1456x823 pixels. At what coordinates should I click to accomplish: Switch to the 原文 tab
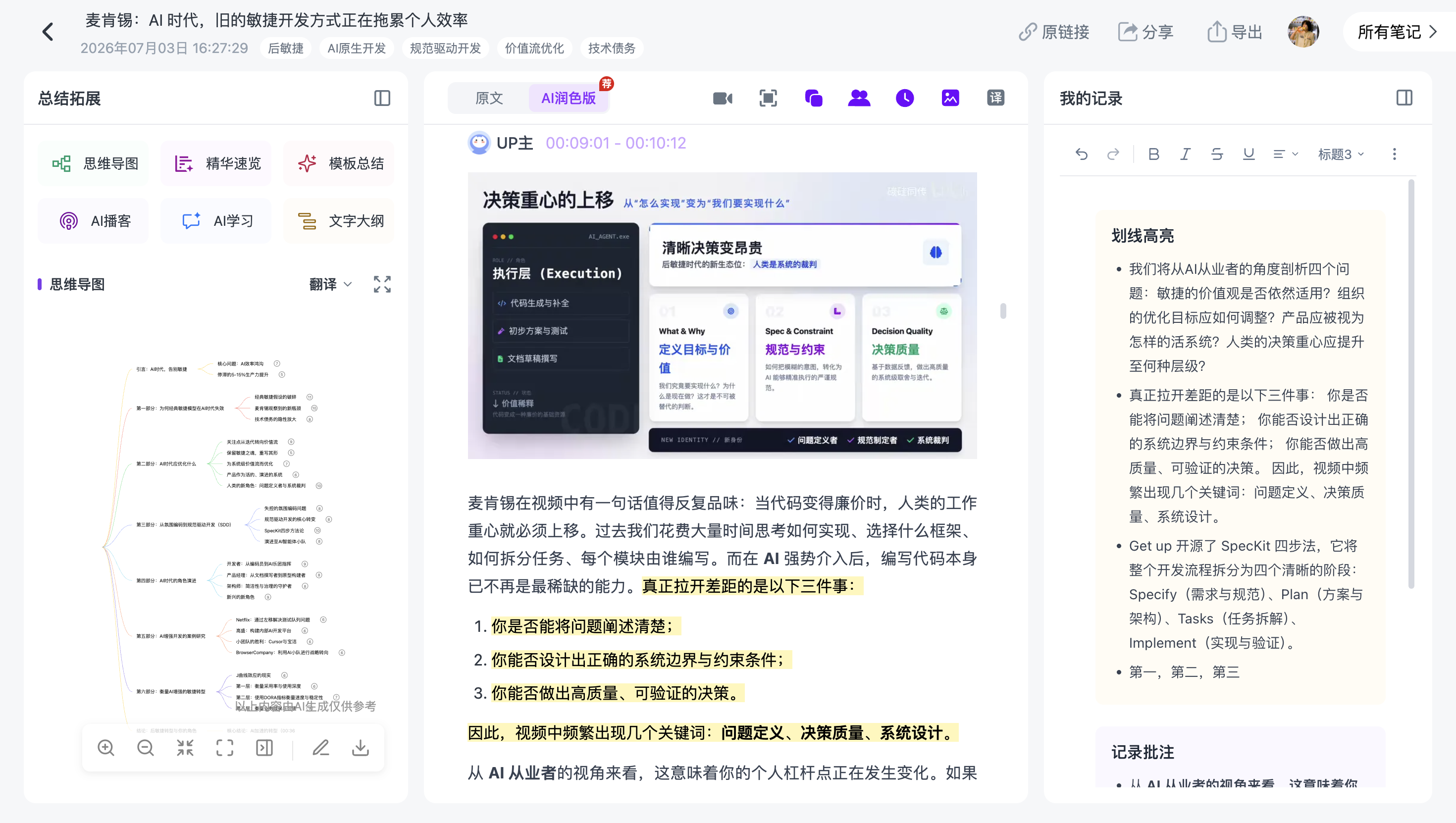(x=489, y=99)
